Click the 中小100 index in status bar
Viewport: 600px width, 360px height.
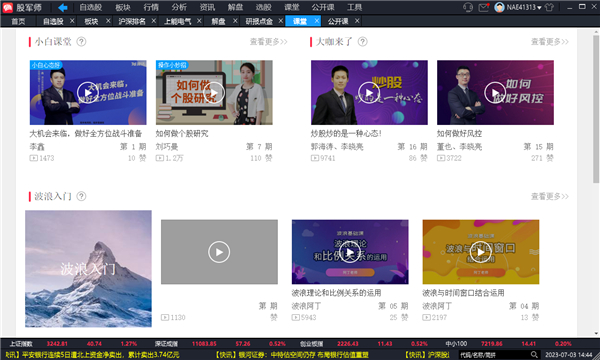pos(456,344)
